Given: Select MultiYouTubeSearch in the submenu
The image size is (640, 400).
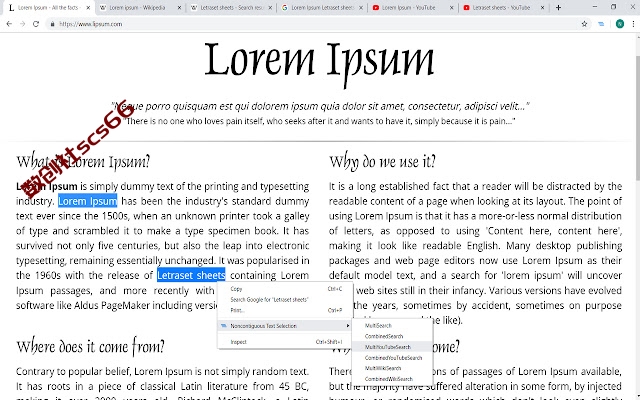Looking at the screenshot, I should [x=392, y=347].
